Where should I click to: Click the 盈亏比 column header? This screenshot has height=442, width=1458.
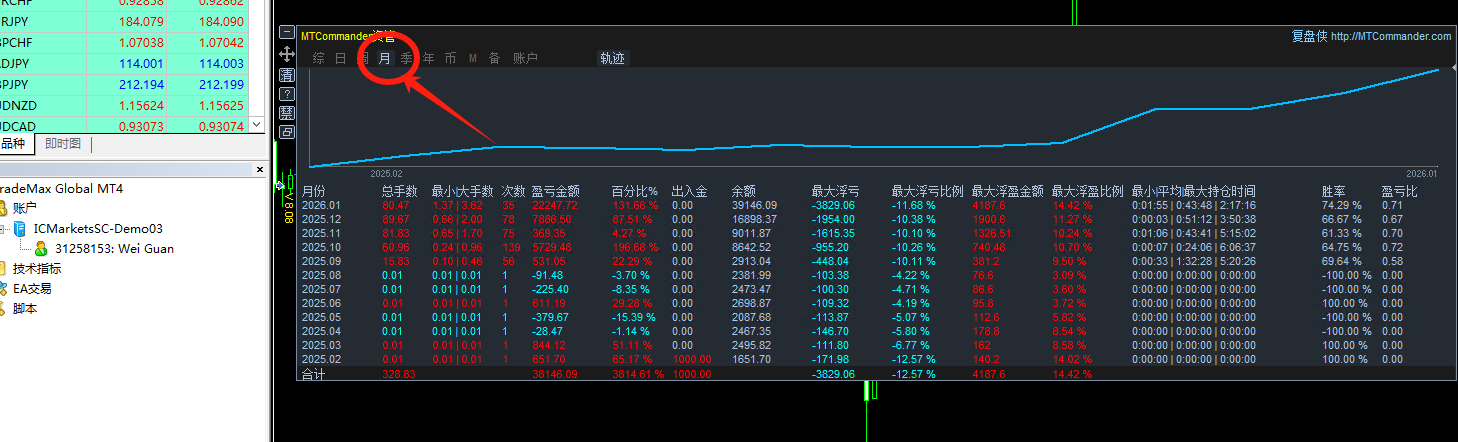tap(1400, 191)
